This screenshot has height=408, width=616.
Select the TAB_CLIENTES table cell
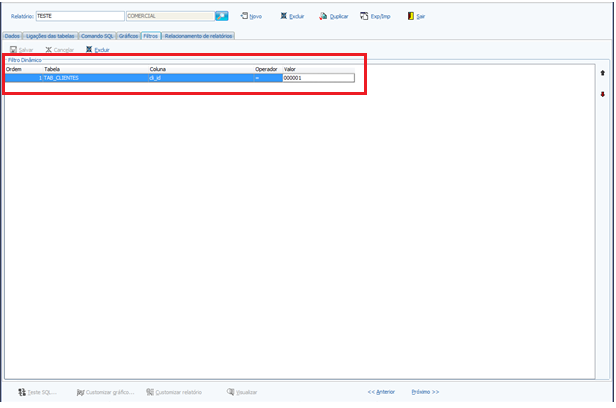(95, 78)
